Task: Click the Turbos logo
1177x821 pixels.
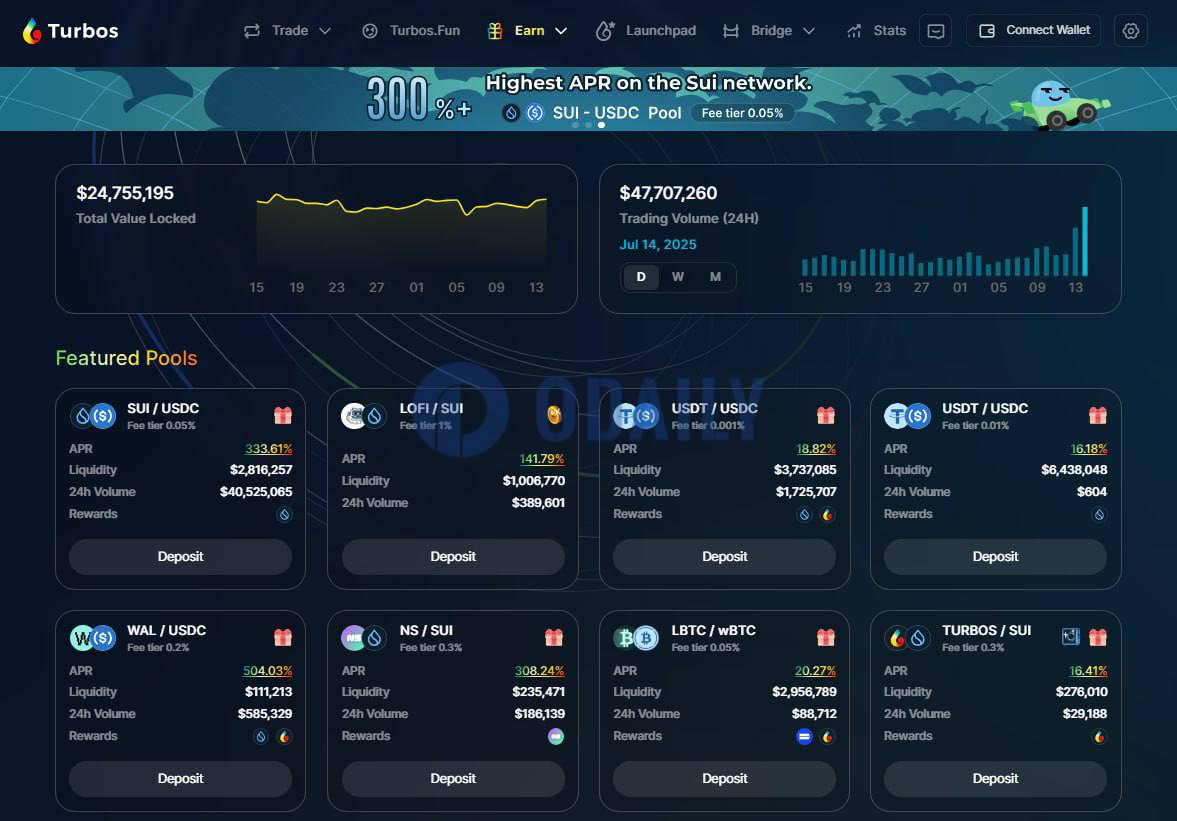Action: click(71, 31)
